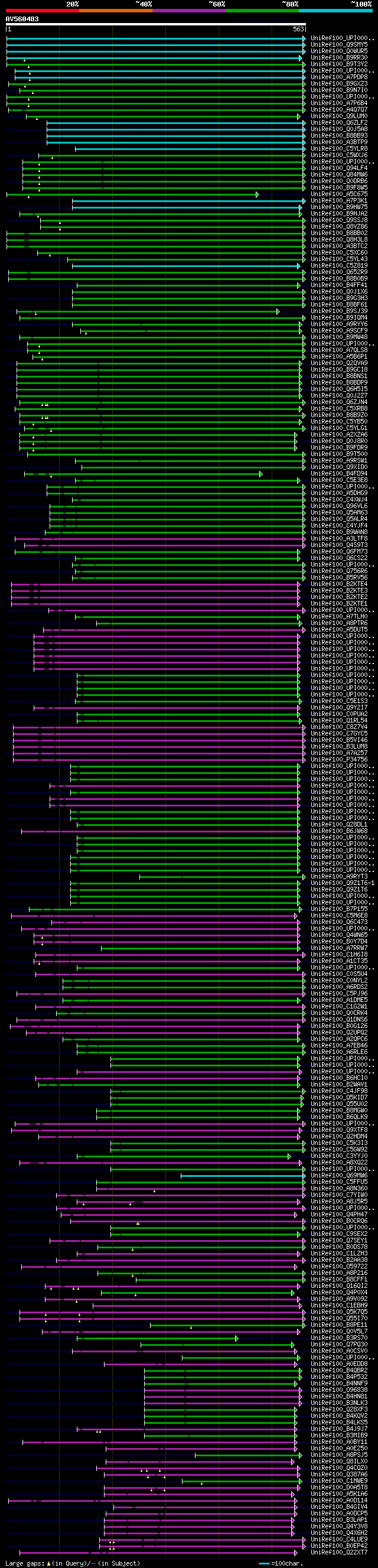Select hit label UniRef100_B6JW68
This screenshot has width=378, height=1568.
pyautogui.click(x=339, y=831)
